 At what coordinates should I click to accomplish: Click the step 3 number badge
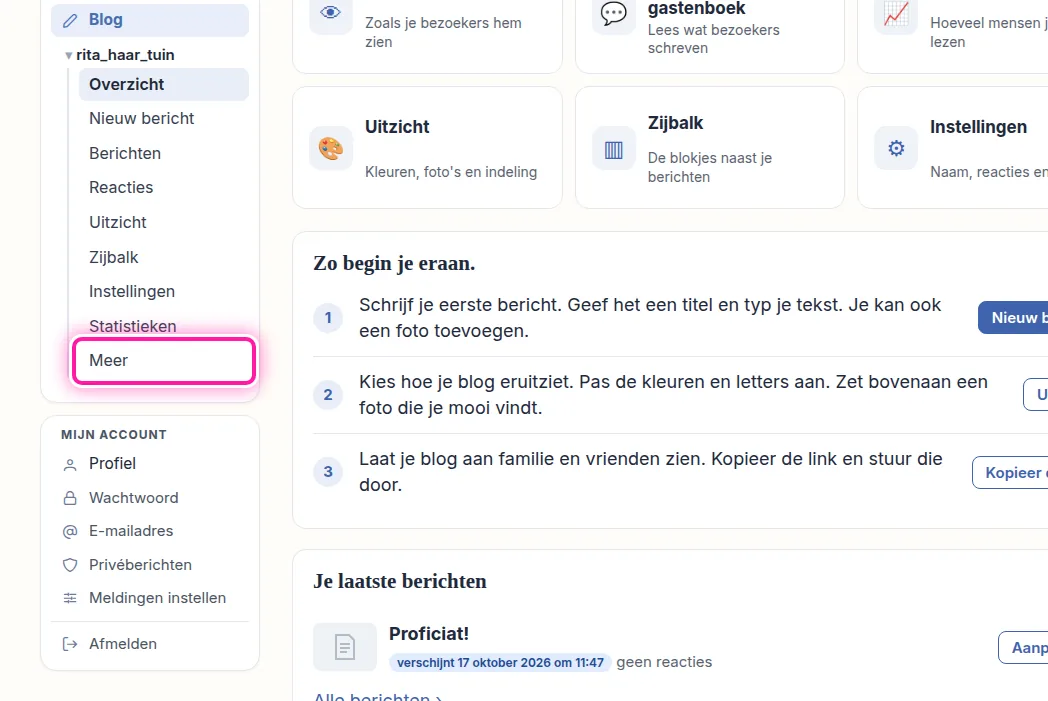pyautogui.click(x=328, y=472)
